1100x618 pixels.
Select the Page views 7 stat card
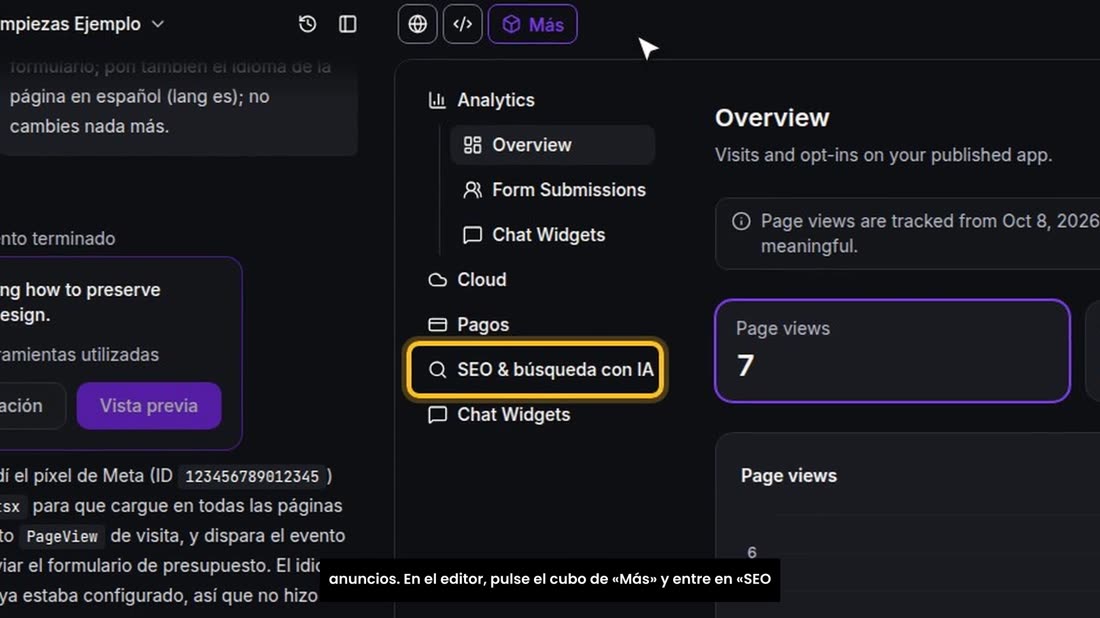(x=892, y=351)
